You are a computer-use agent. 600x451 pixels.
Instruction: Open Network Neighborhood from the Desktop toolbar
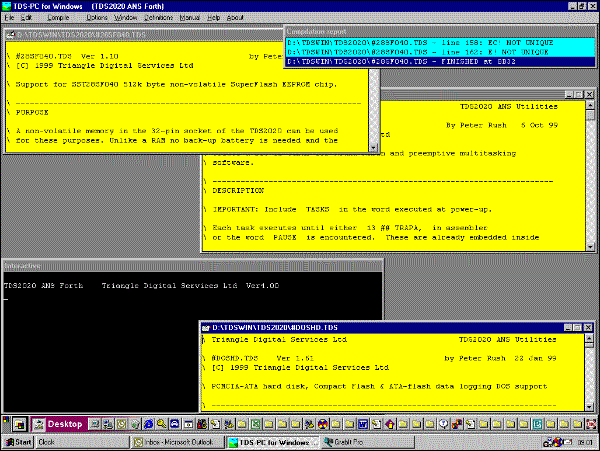pyautogui.click(x=108, y=424)
